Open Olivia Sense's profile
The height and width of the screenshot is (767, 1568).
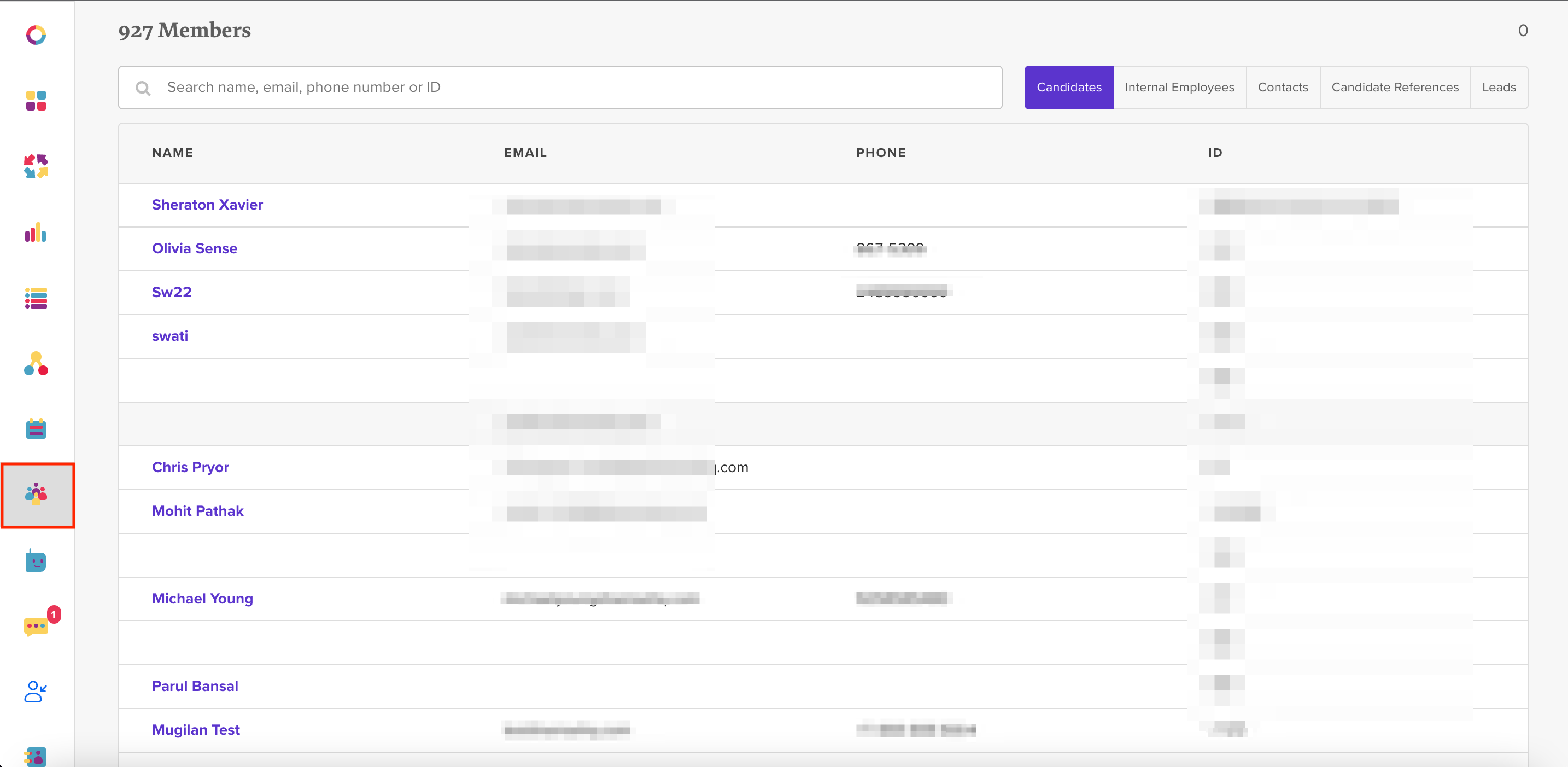[x=194, y=248]
